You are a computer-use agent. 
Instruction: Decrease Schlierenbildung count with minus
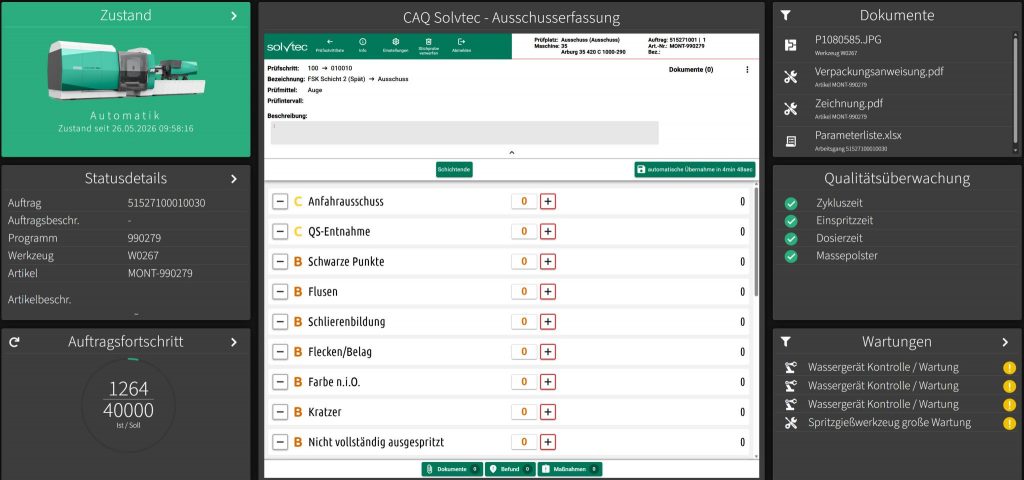click(x=280, y=322)
